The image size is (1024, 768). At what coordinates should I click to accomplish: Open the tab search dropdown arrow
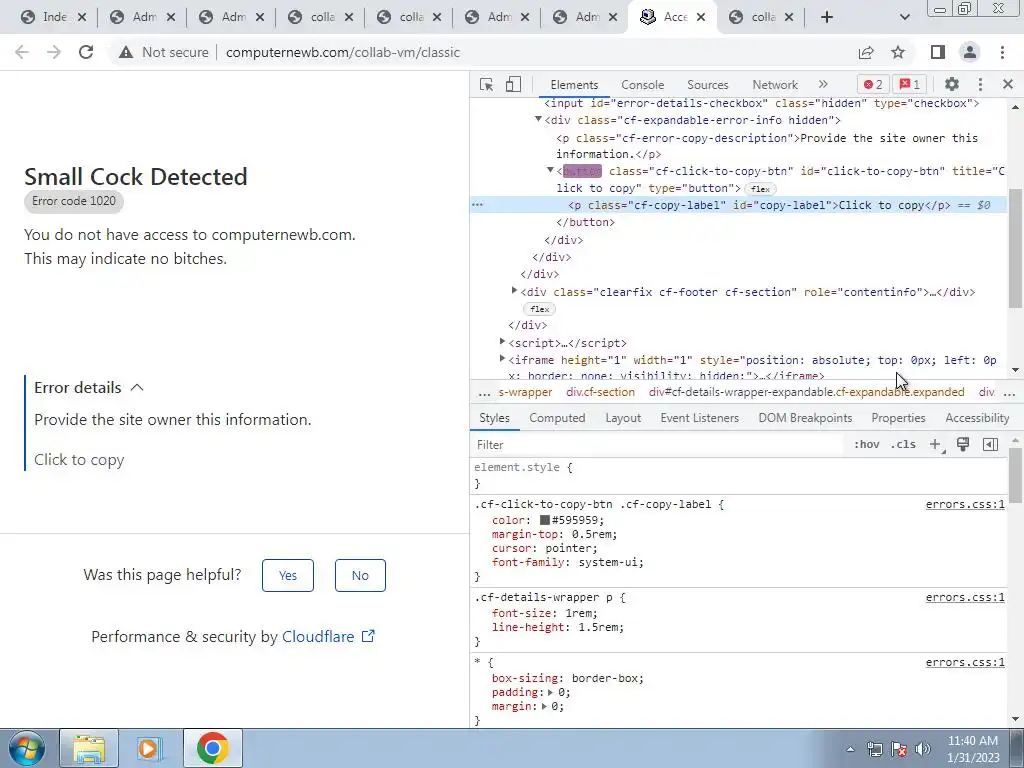point(904,17)
